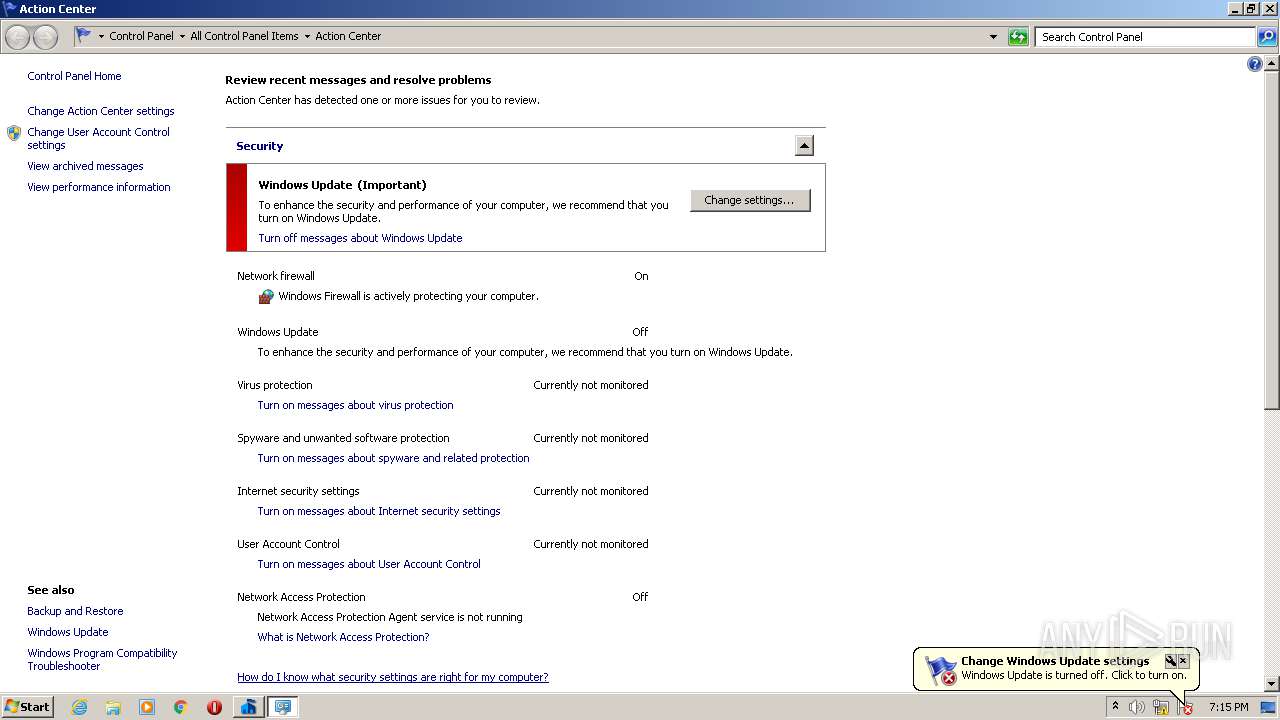This screenshot has height=720, width=1280.
Task: Click the balloon's flag with red X icon
Action: coord(940,670)
